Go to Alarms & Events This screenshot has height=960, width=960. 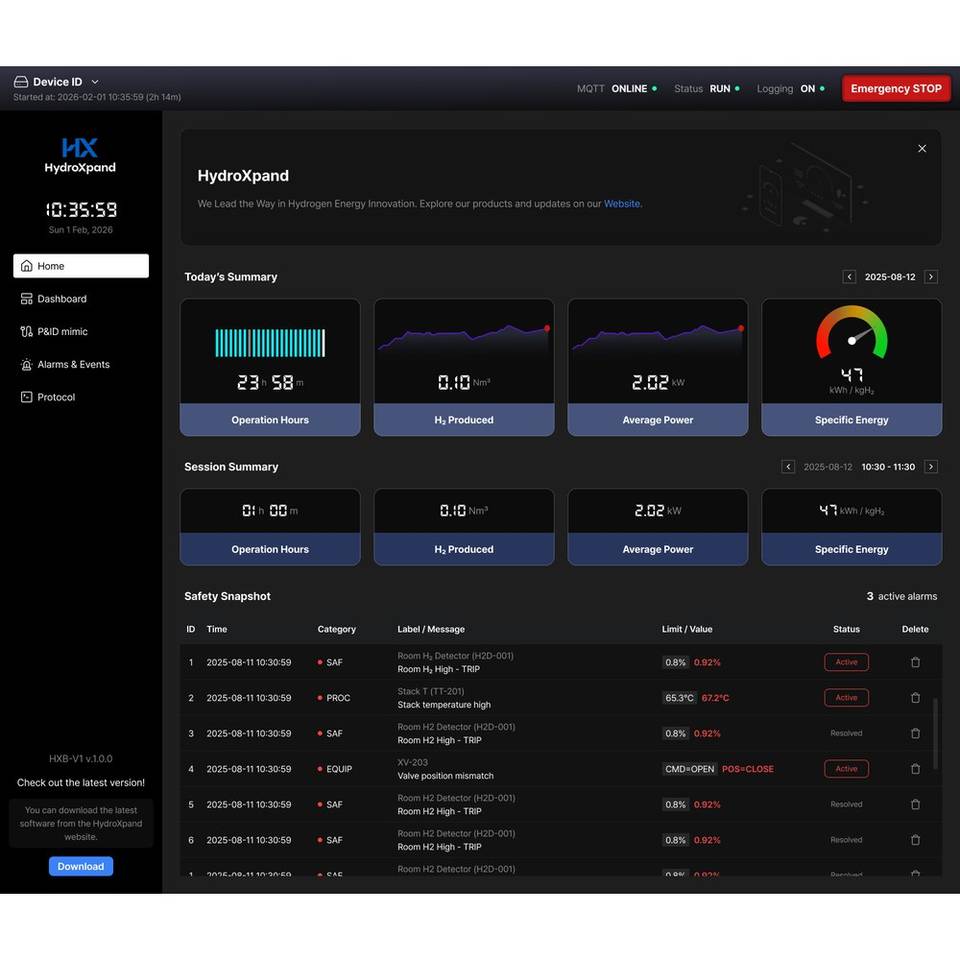coord(81,364)
